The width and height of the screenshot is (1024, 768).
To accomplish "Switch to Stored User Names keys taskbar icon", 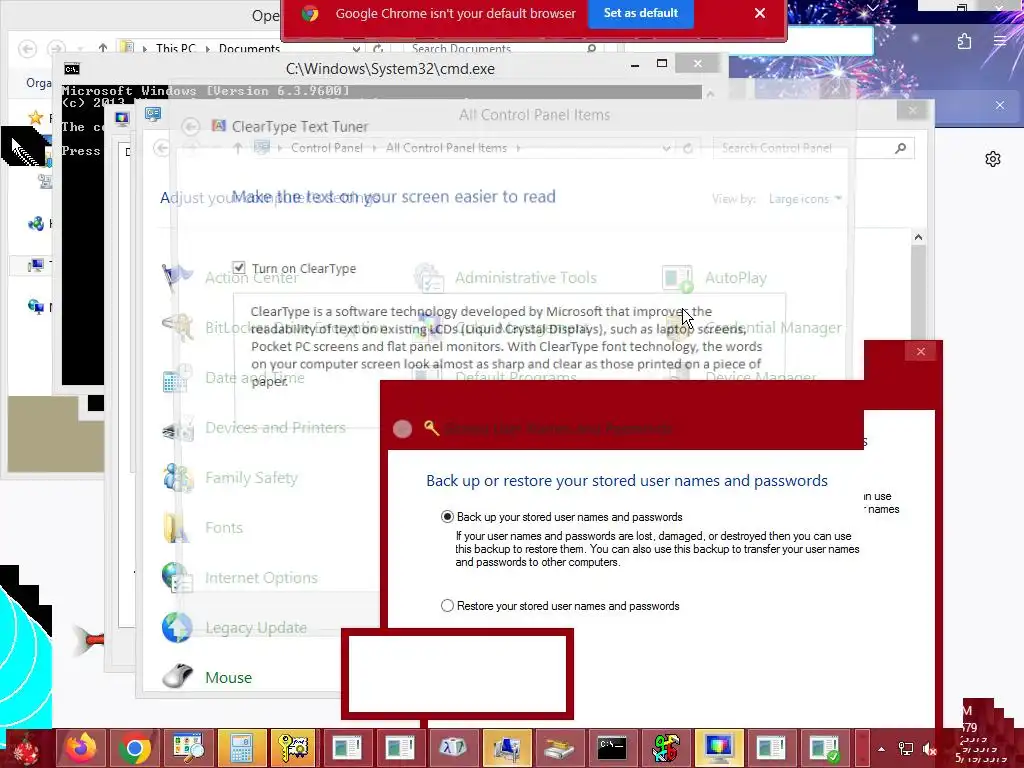I will pos(293,748).
